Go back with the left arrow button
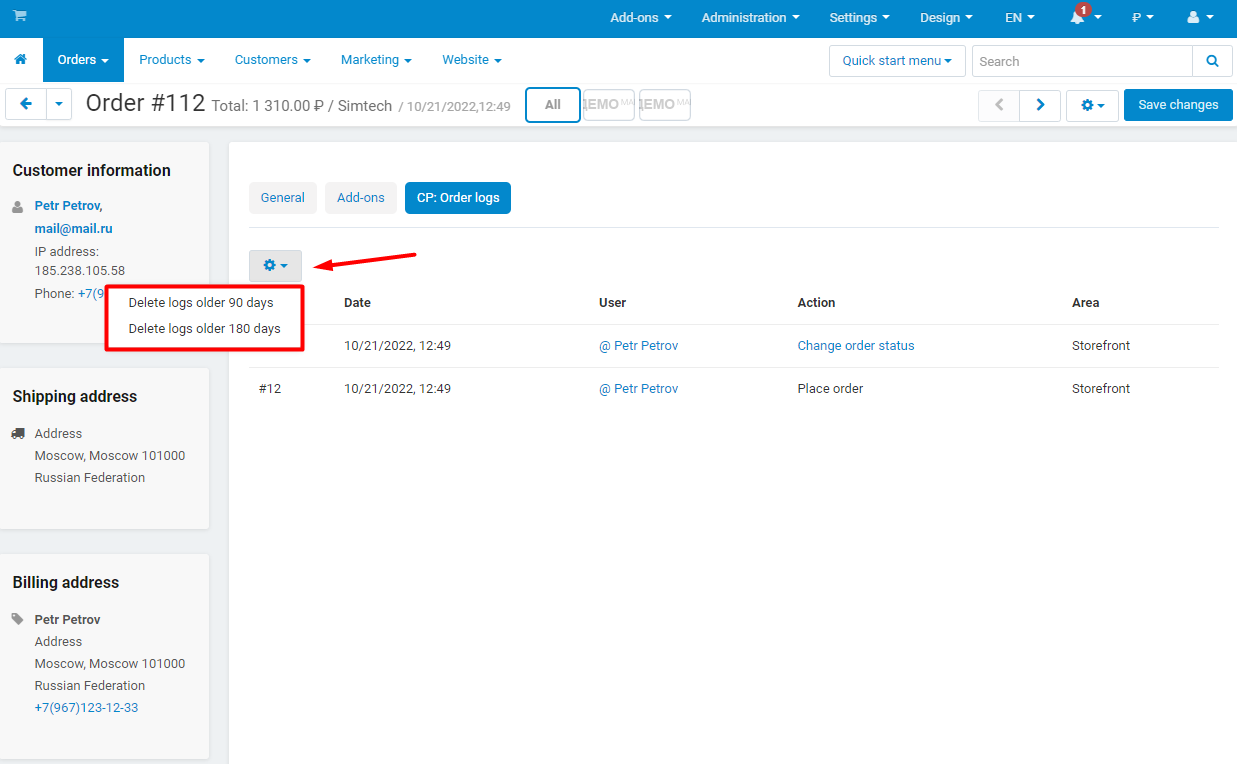 (x=26, y=104)
